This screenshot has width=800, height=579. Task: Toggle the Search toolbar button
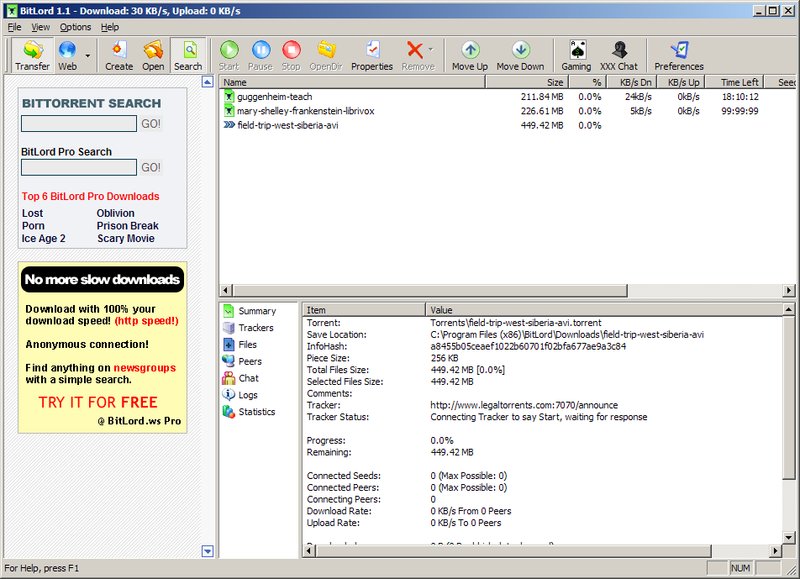coord(188,55)
